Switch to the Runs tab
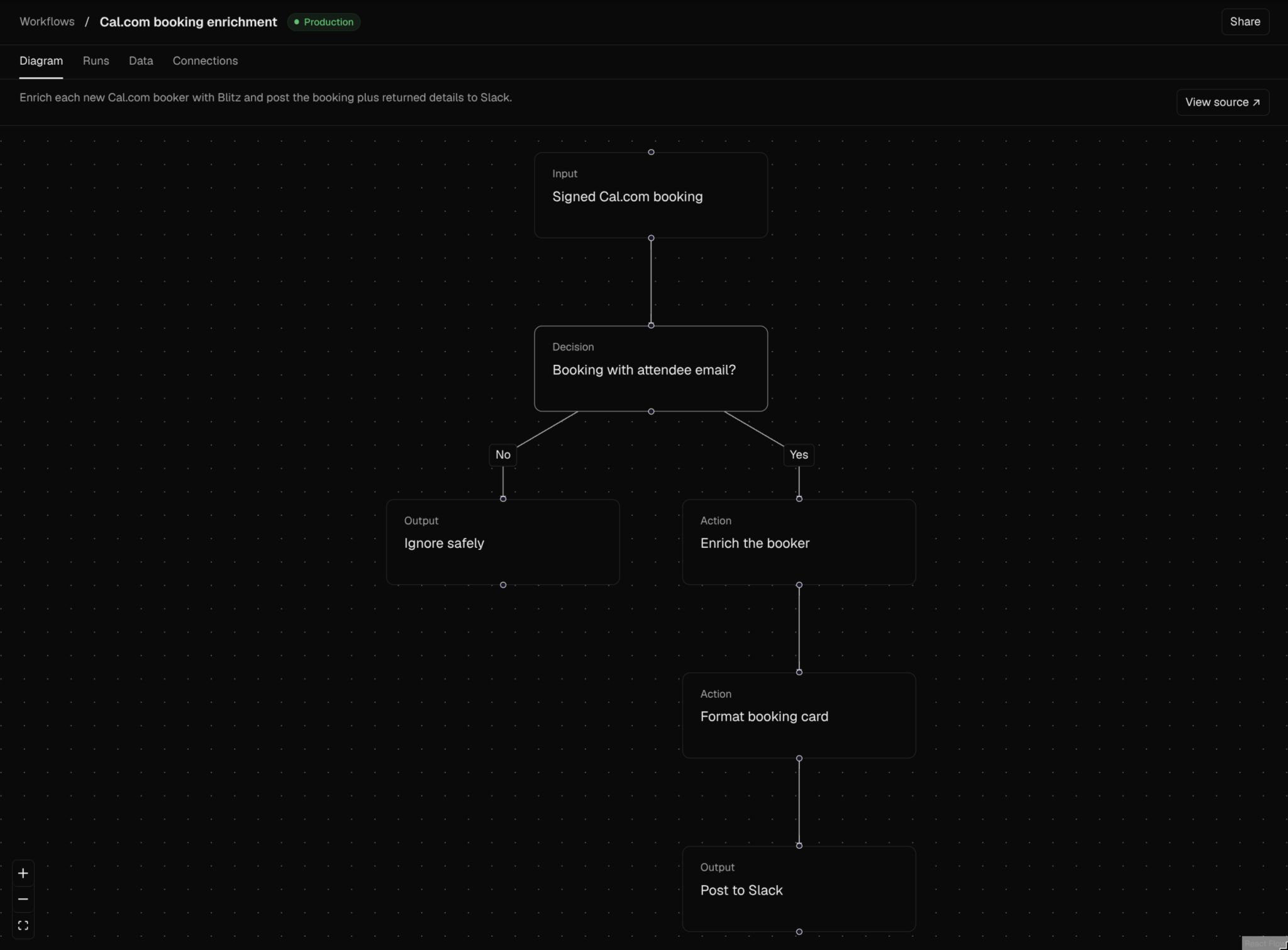Viewport: 1288px width, 950px height. tap(96, 61)
